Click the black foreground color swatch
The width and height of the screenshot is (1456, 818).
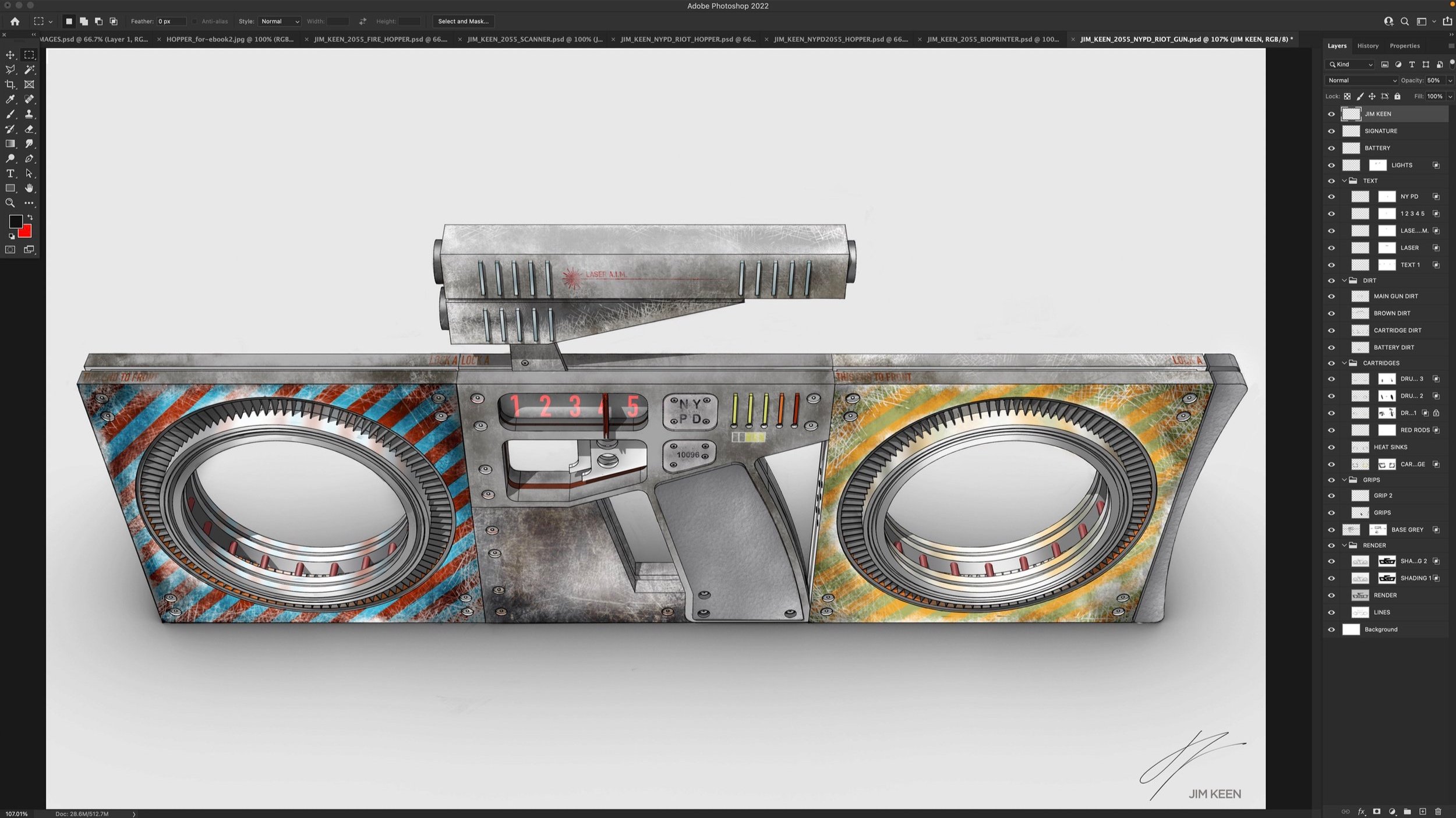tap(15, 221)
